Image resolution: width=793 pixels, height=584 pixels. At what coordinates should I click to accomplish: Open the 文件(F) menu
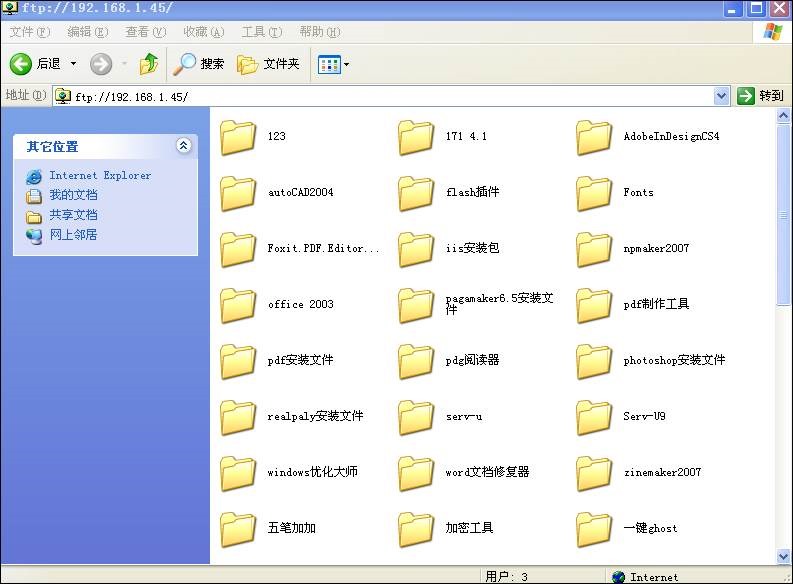pos(29,32)
